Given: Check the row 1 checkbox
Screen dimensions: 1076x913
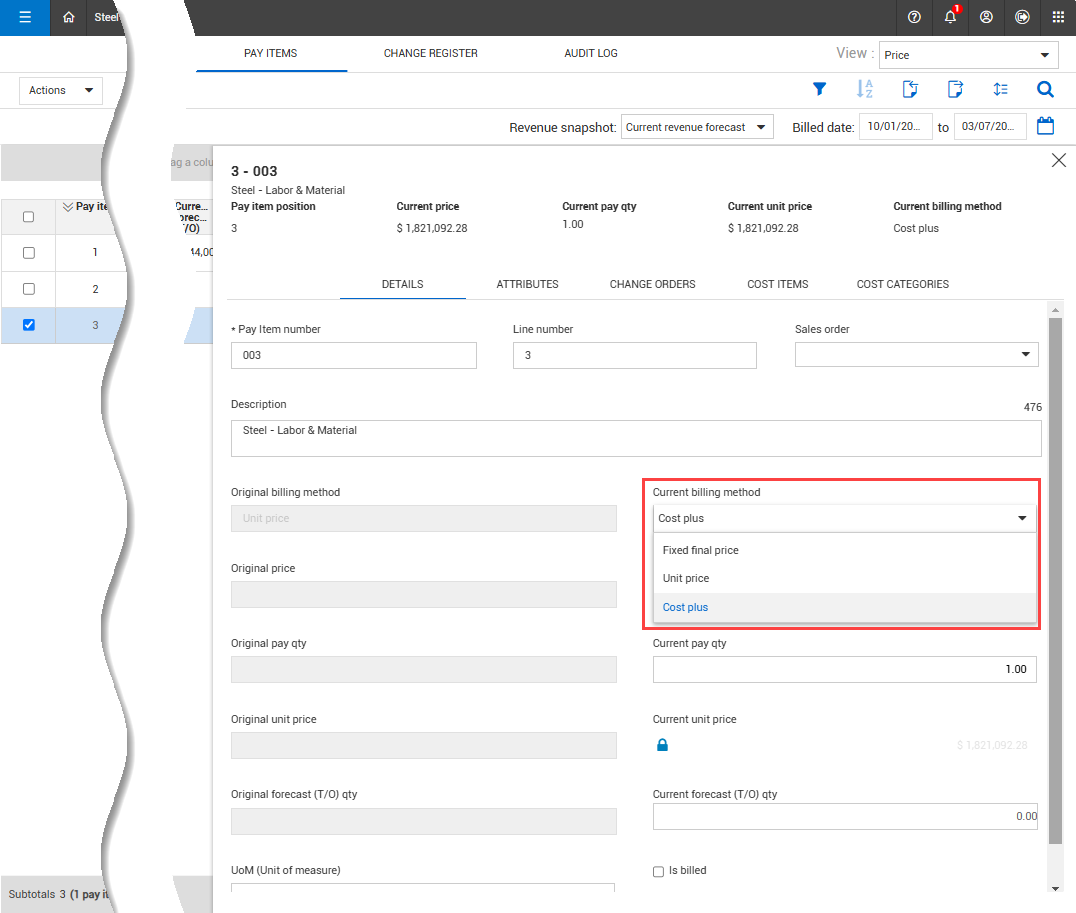Looking at the screenshot, I should tap(28, 252).
